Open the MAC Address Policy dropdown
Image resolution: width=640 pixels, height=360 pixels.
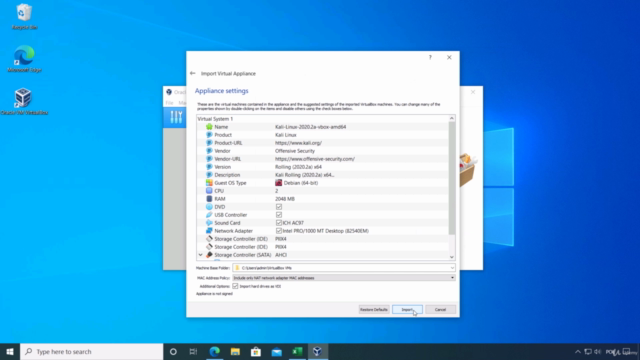(343, 278)
